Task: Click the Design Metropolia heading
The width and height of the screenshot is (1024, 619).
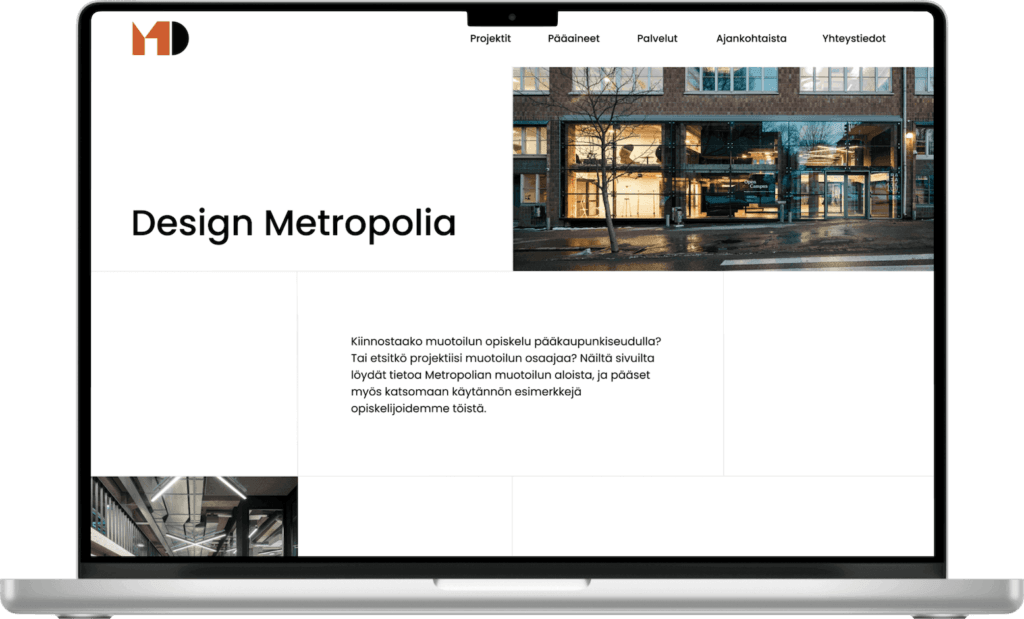Action: (x=294, y=223)
